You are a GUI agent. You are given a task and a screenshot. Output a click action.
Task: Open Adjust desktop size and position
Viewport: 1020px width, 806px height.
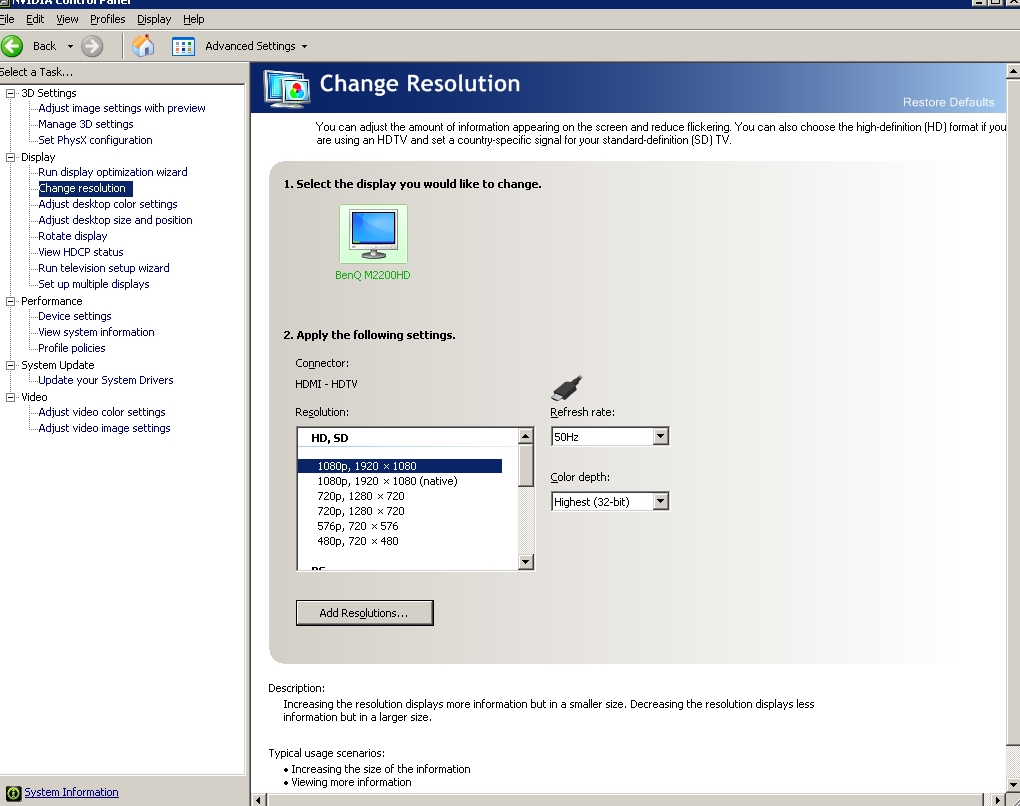pyautogui.click(x=115, y=220)
